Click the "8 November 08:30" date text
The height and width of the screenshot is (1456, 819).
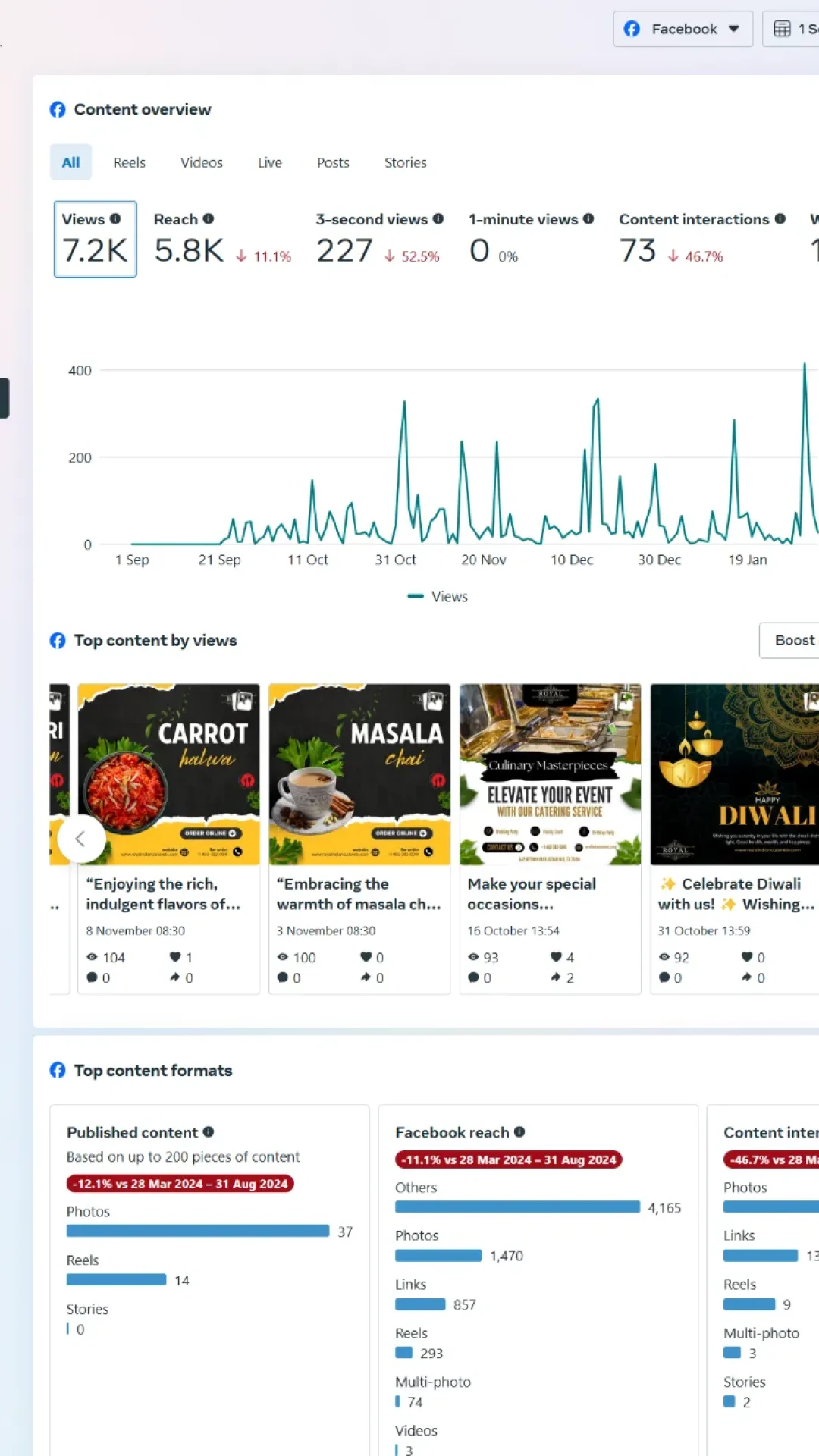click(136, 930)
